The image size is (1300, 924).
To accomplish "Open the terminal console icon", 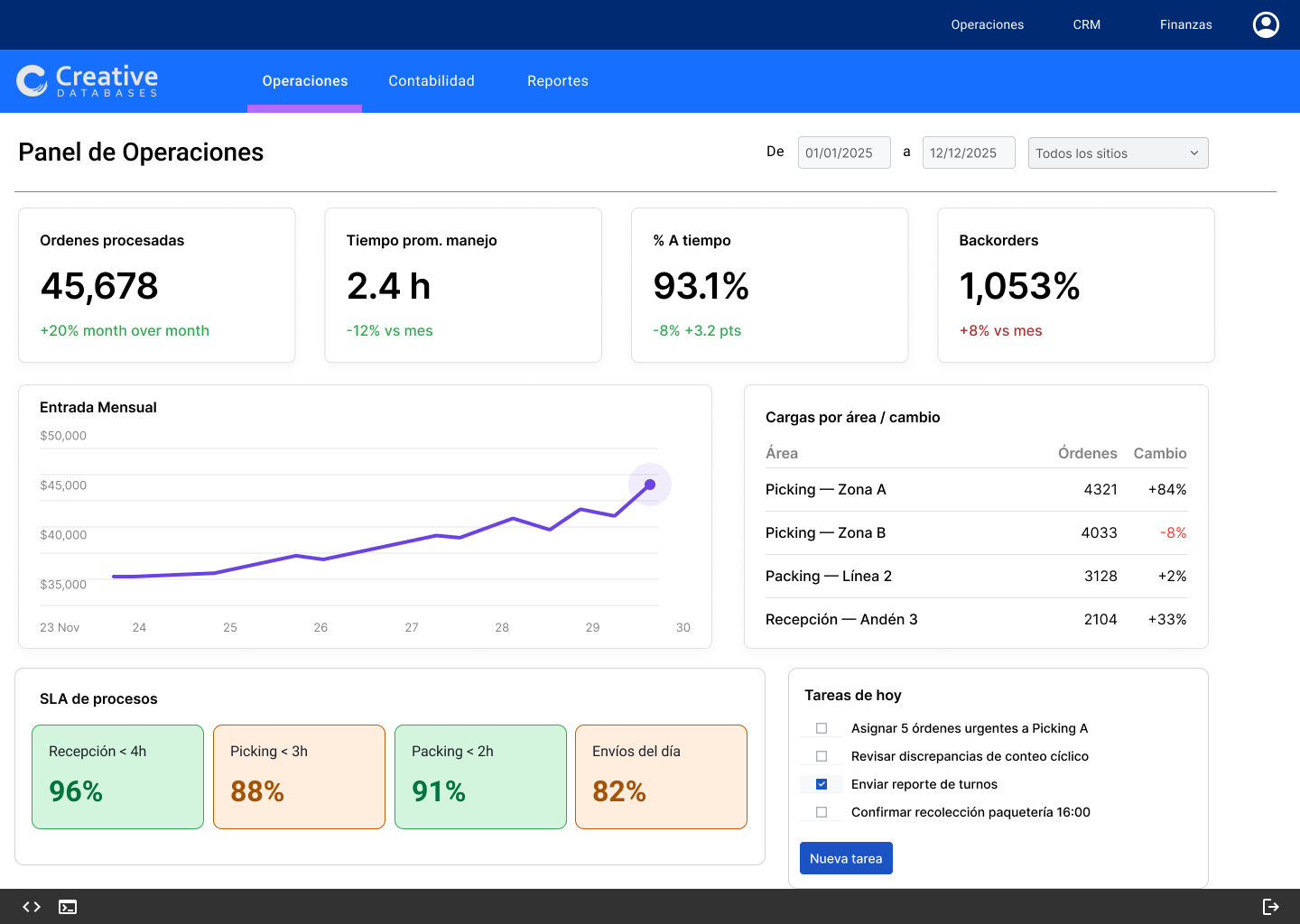I will pos(68,907).
